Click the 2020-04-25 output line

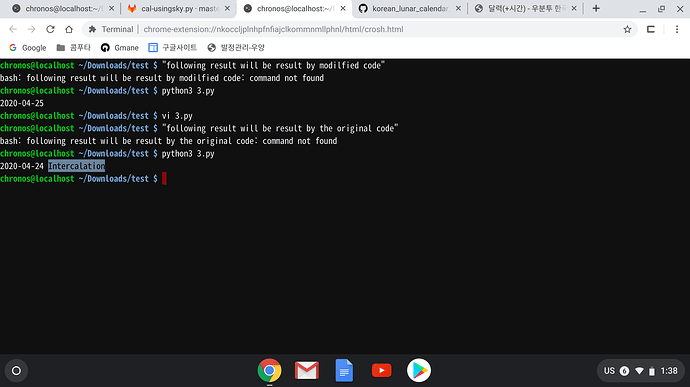tap(22, 103)
